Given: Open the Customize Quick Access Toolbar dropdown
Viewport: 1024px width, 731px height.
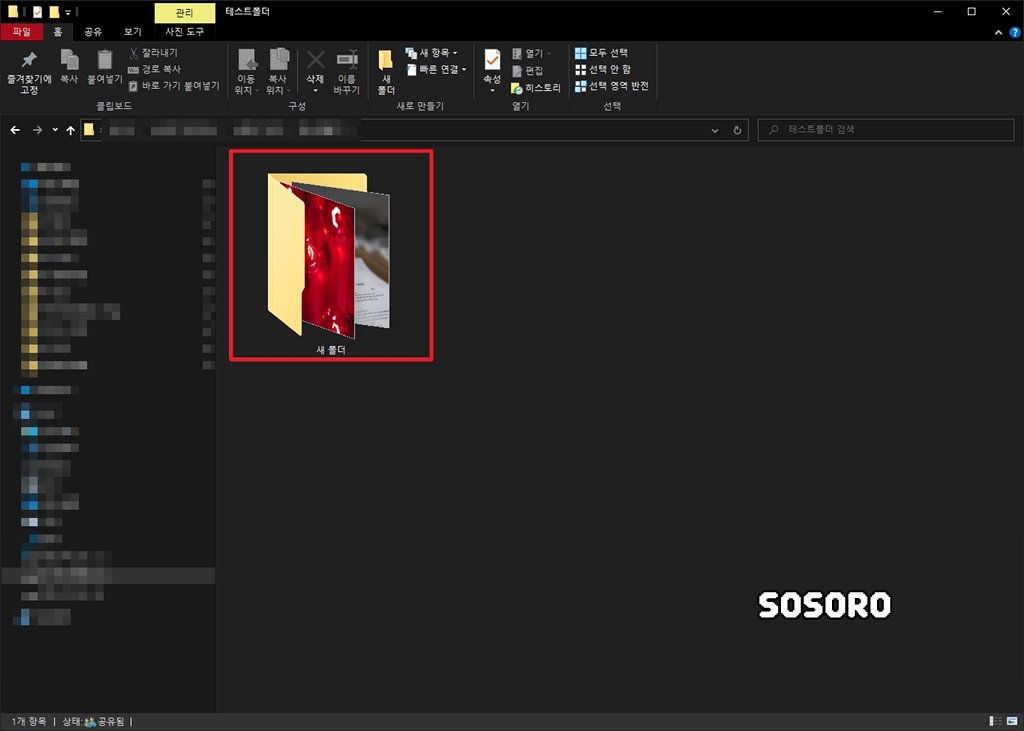Looking at the screenshot, I should [x=67, y=12].
